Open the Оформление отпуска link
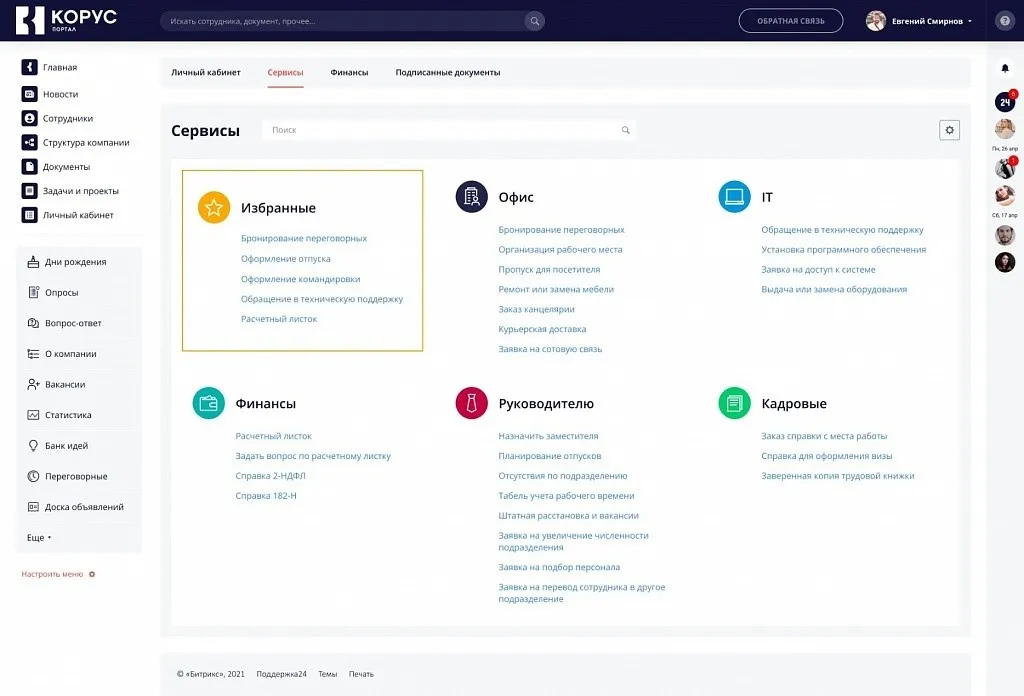Viewport: 1024px width, 696px height. tap(285, 259)
